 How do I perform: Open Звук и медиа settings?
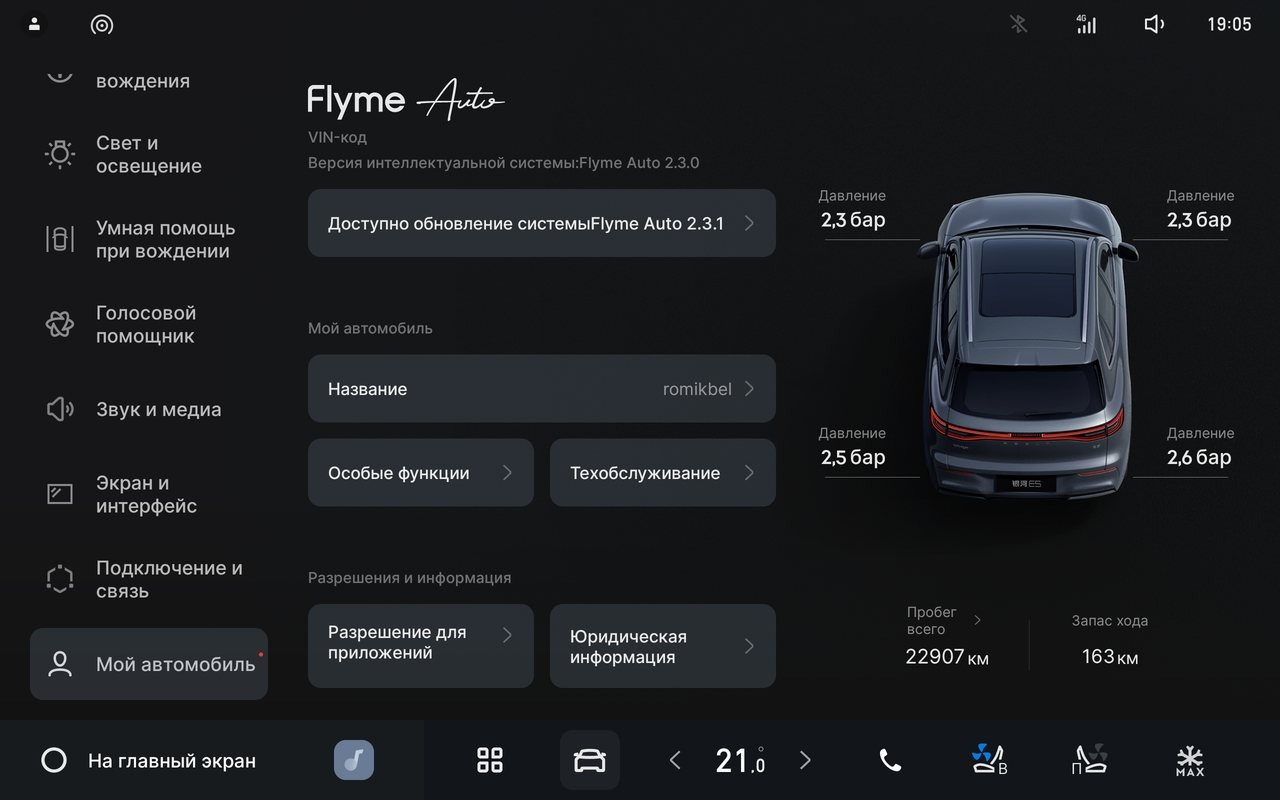point(149,410)
